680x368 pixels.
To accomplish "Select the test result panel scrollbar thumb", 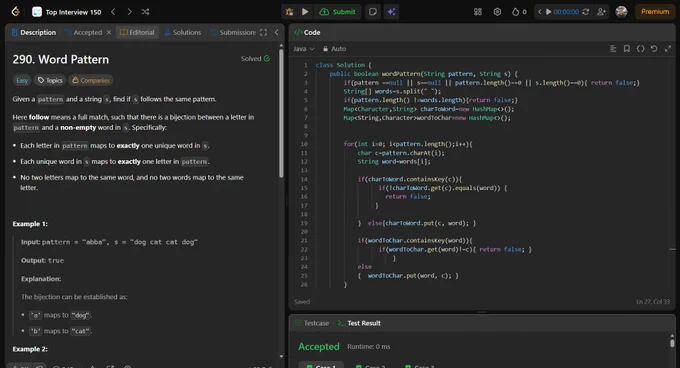I will coord(672,343).
